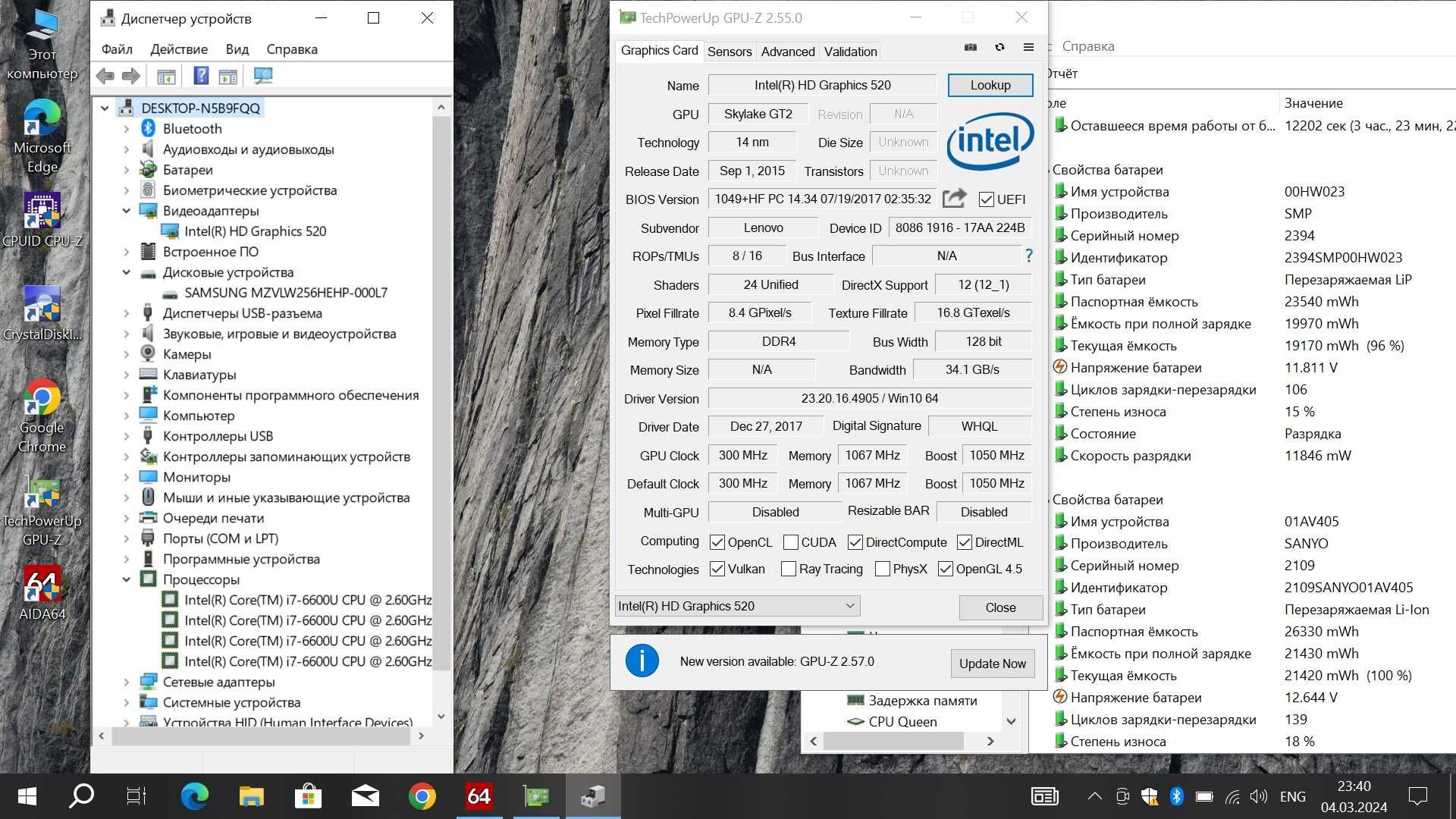Open the Файл menu in Device Manager
Screen dimensions: 1456x819
coord(117,49)
